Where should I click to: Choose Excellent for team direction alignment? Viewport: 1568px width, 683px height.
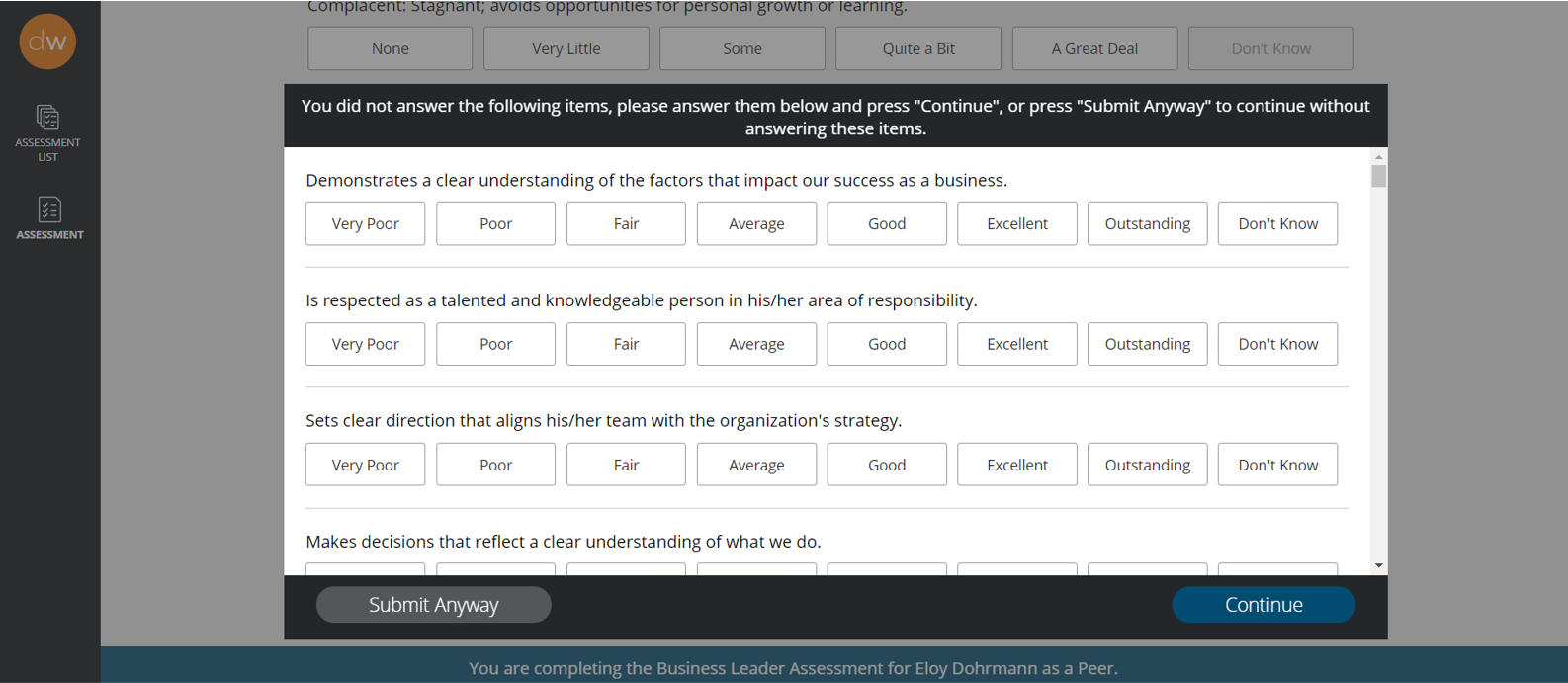click(1017, 465)
